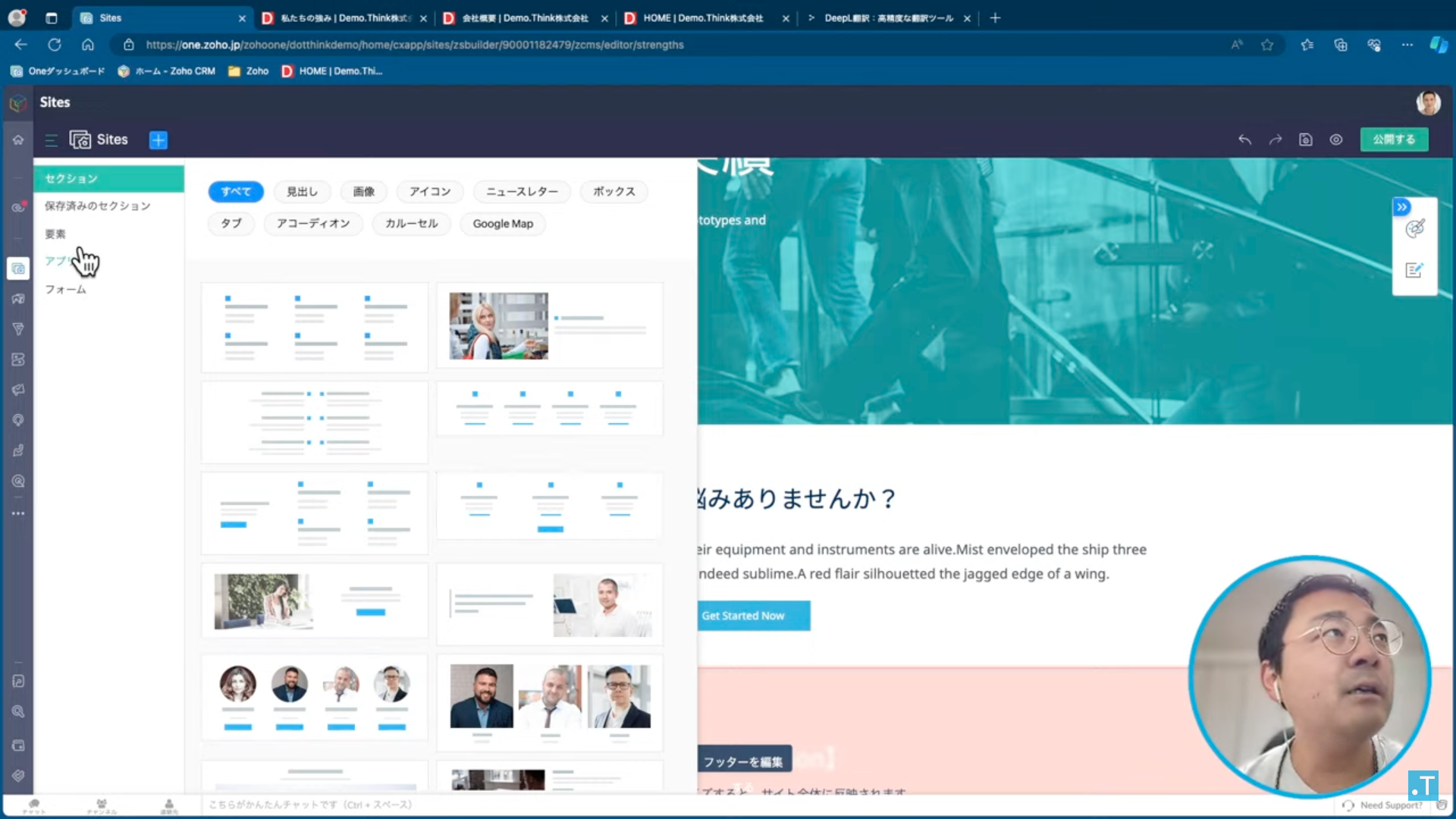Open the hamburger menu beside Sites
The height and width of the screenshot is (819, 1456).
click(50, 140)
